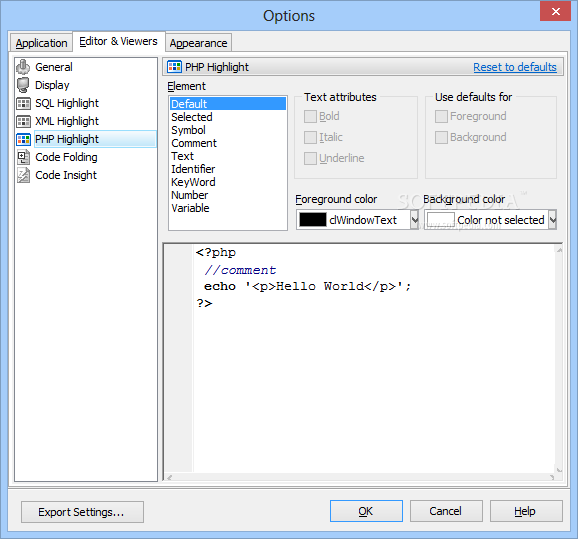Toggle the Italic checkbox
Viewport: 578px width, 539px height.
click(310, 138)
